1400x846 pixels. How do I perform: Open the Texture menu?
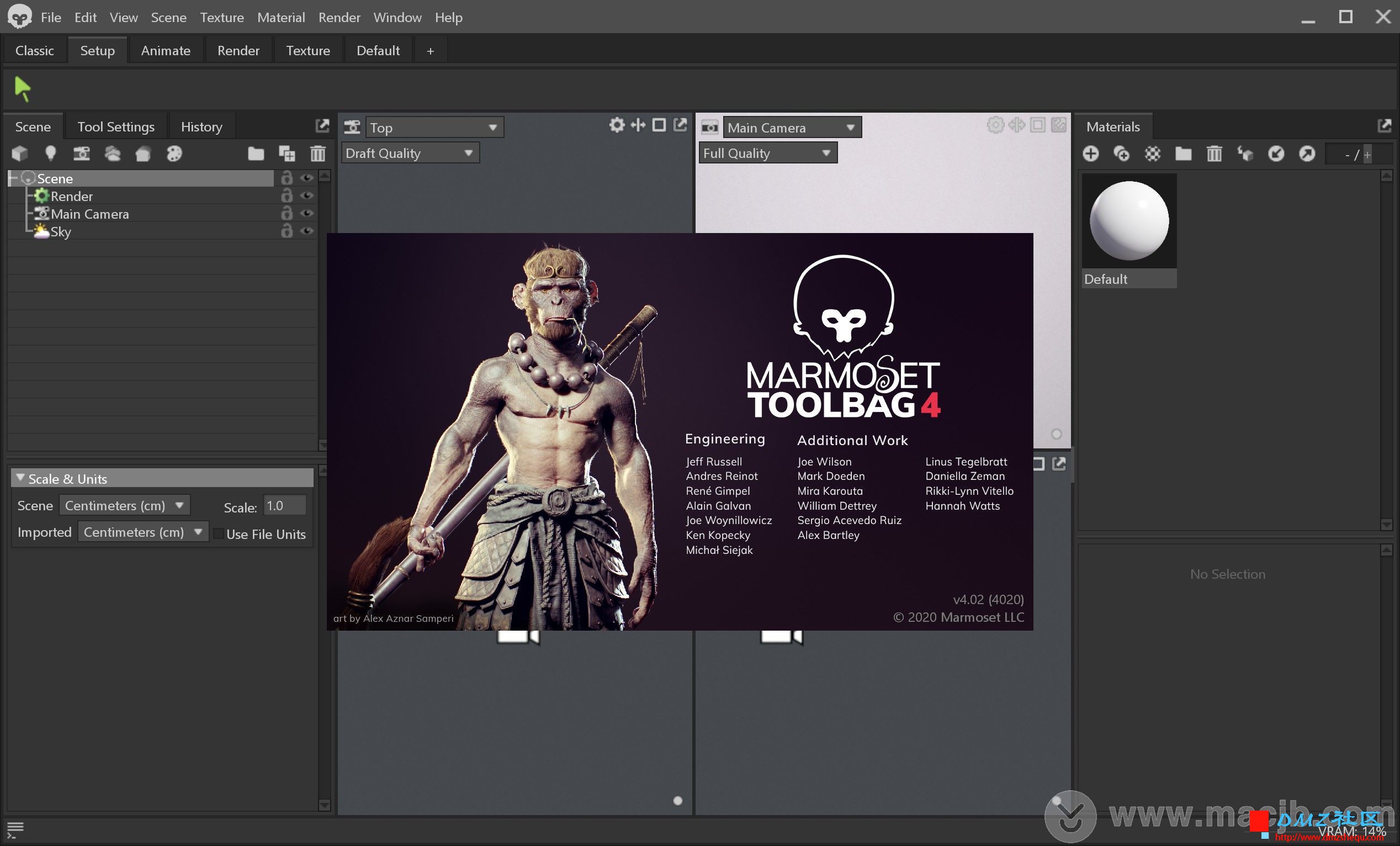click(221, 18)
